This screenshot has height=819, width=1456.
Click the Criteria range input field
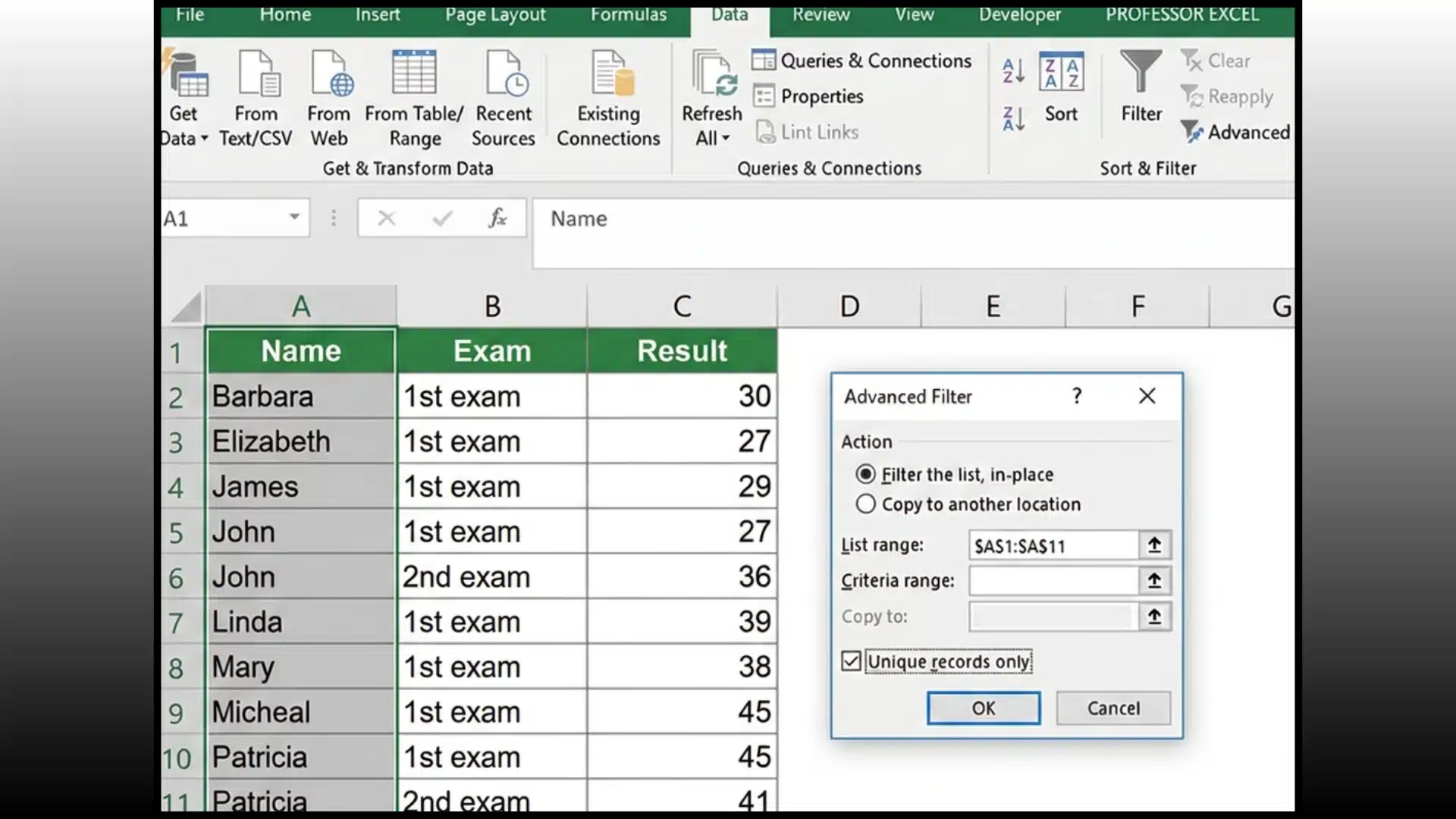[x=1053, y=581]
